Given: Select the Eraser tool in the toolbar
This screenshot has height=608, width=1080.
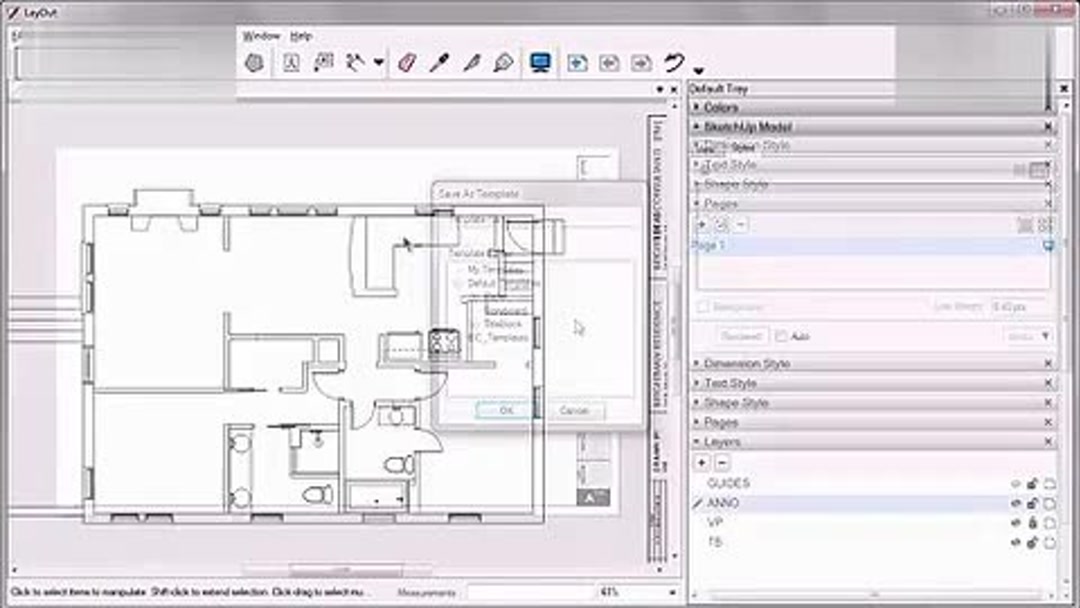Looking at the screenshot, I should [406, 61].
